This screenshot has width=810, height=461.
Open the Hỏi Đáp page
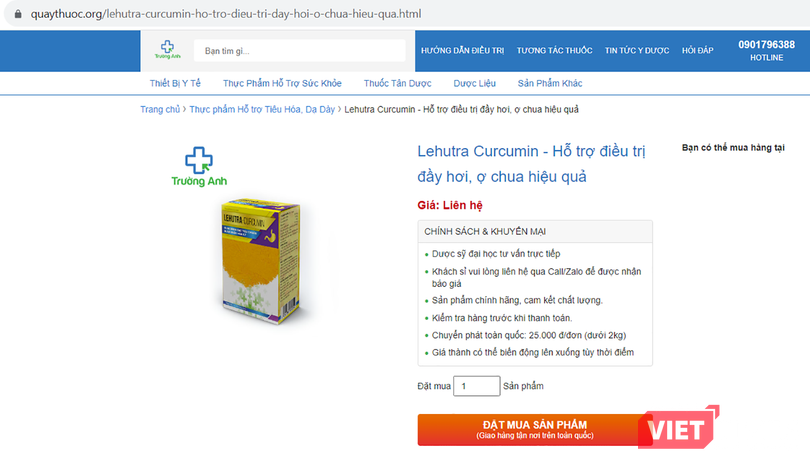[x=696, y=50]
